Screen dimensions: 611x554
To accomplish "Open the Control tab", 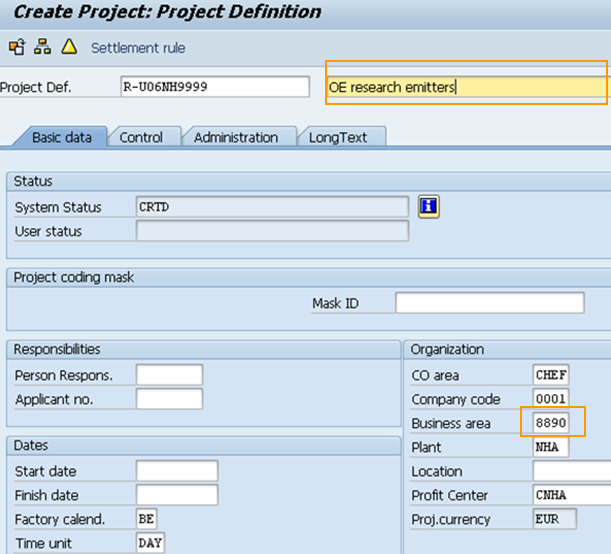I will [x=142, y=137].
